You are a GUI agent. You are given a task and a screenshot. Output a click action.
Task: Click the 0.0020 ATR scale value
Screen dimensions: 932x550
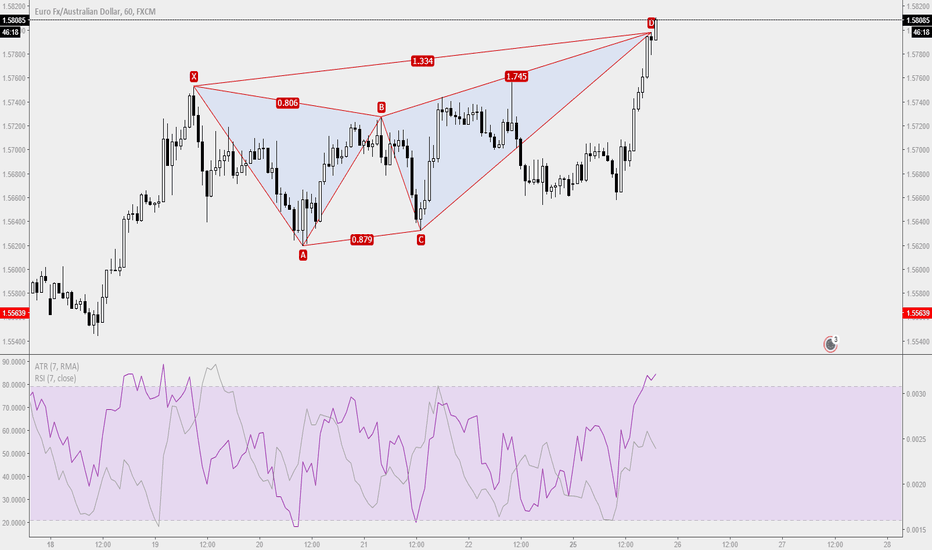click(916, 484)
